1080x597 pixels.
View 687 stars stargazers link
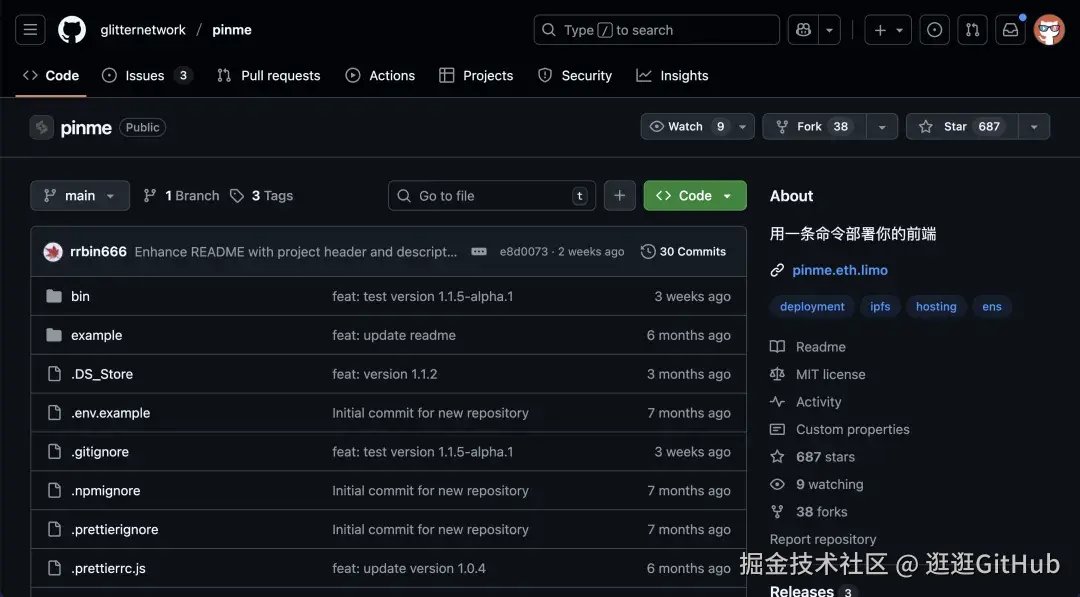(813, 457)
